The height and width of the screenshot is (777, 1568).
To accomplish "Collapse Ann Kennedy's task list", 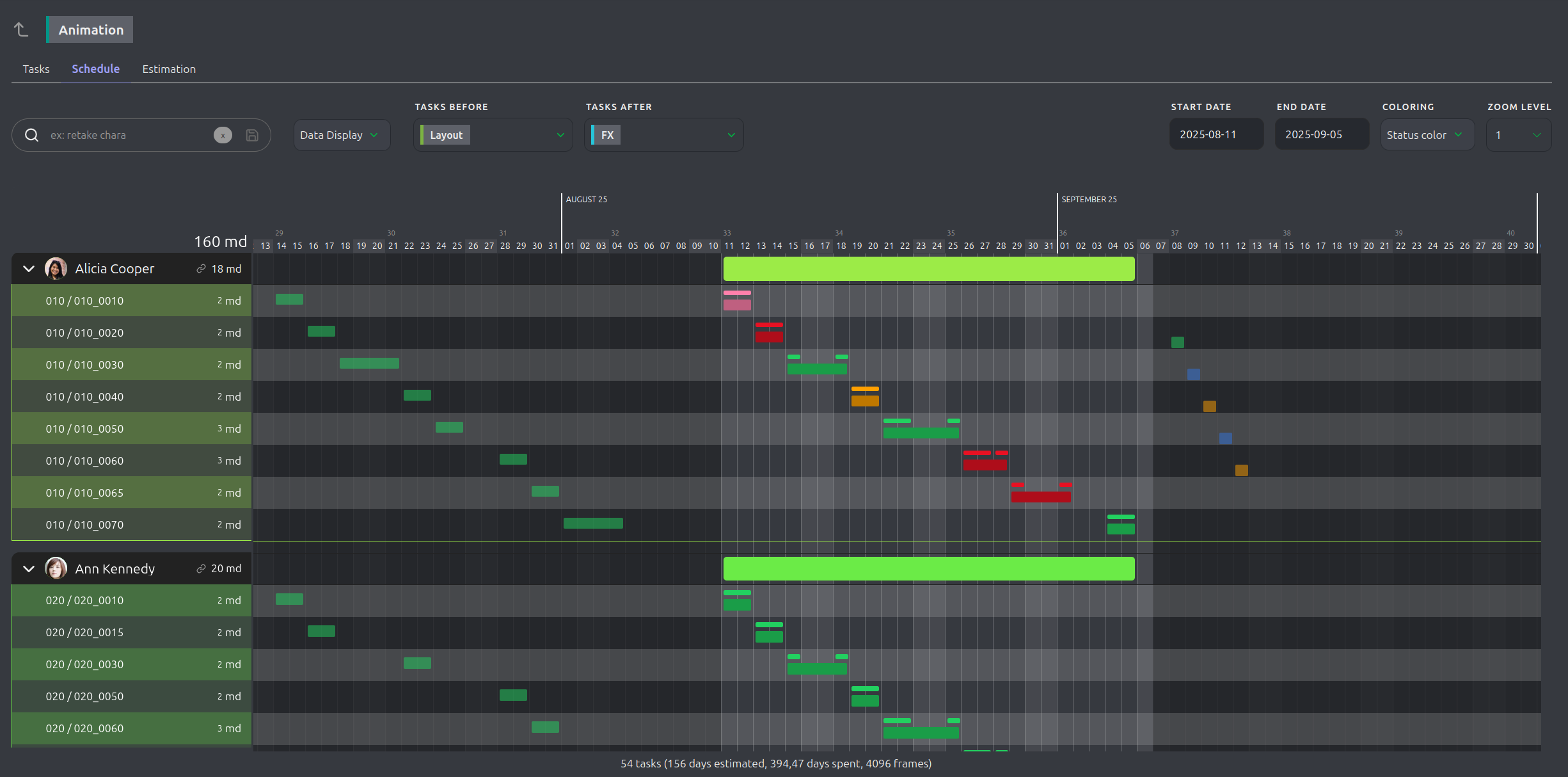I will [29, 568].
